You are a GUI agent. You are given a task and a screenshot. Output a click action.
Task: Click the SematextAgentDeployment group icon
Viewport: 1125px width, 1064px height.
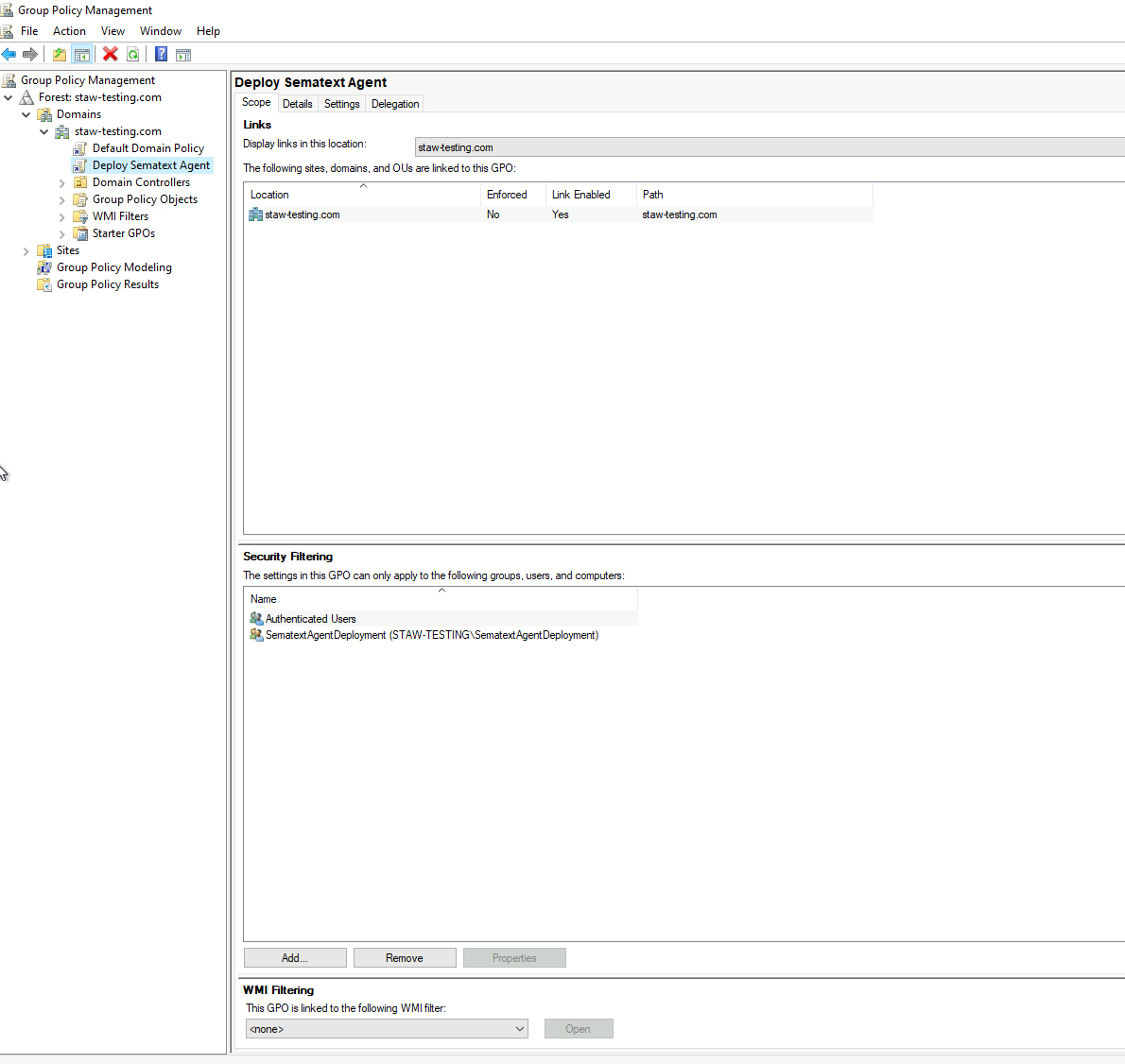(256, 635)
